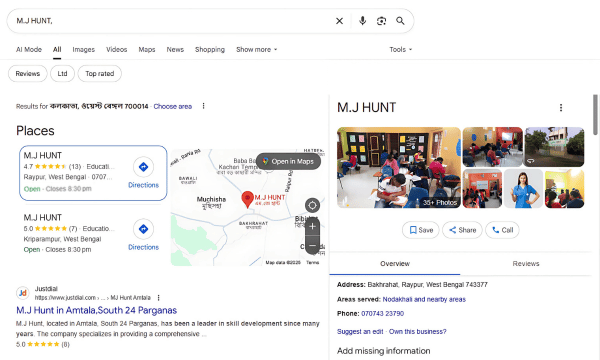
Task: Expand the Show more menu
Action: [257, 49]
